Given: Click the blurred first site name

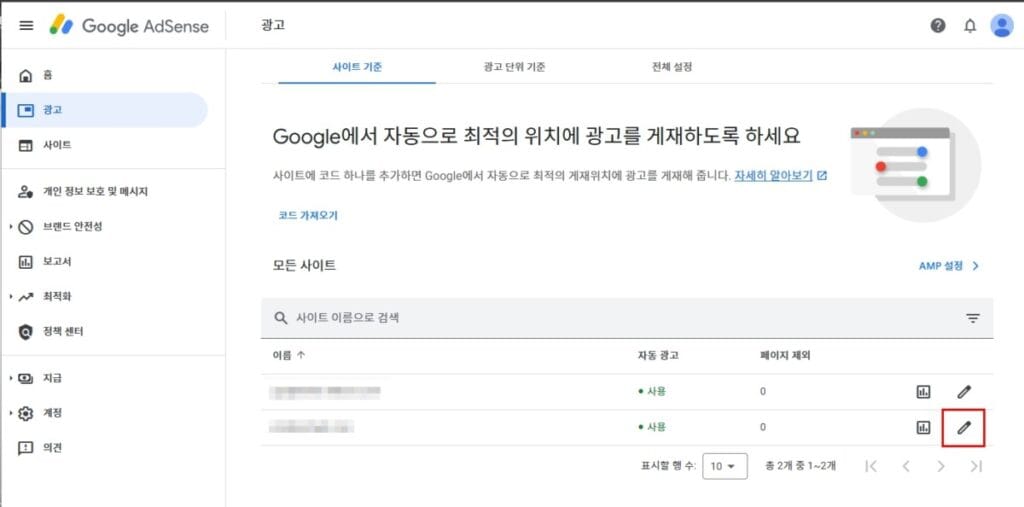Looking at the screenshot, I should tap(326, 392).
